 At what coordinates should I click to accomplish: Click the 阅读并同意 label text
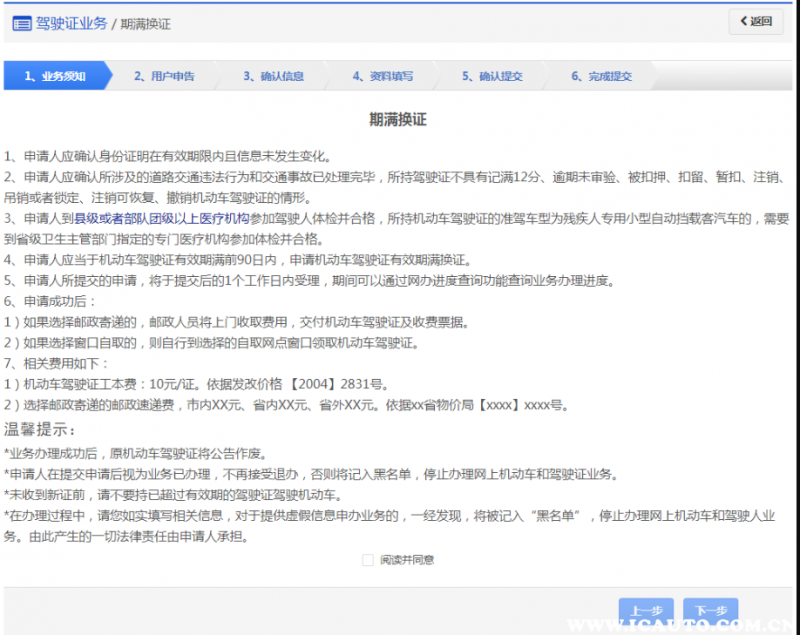click(x=407, y=560)
